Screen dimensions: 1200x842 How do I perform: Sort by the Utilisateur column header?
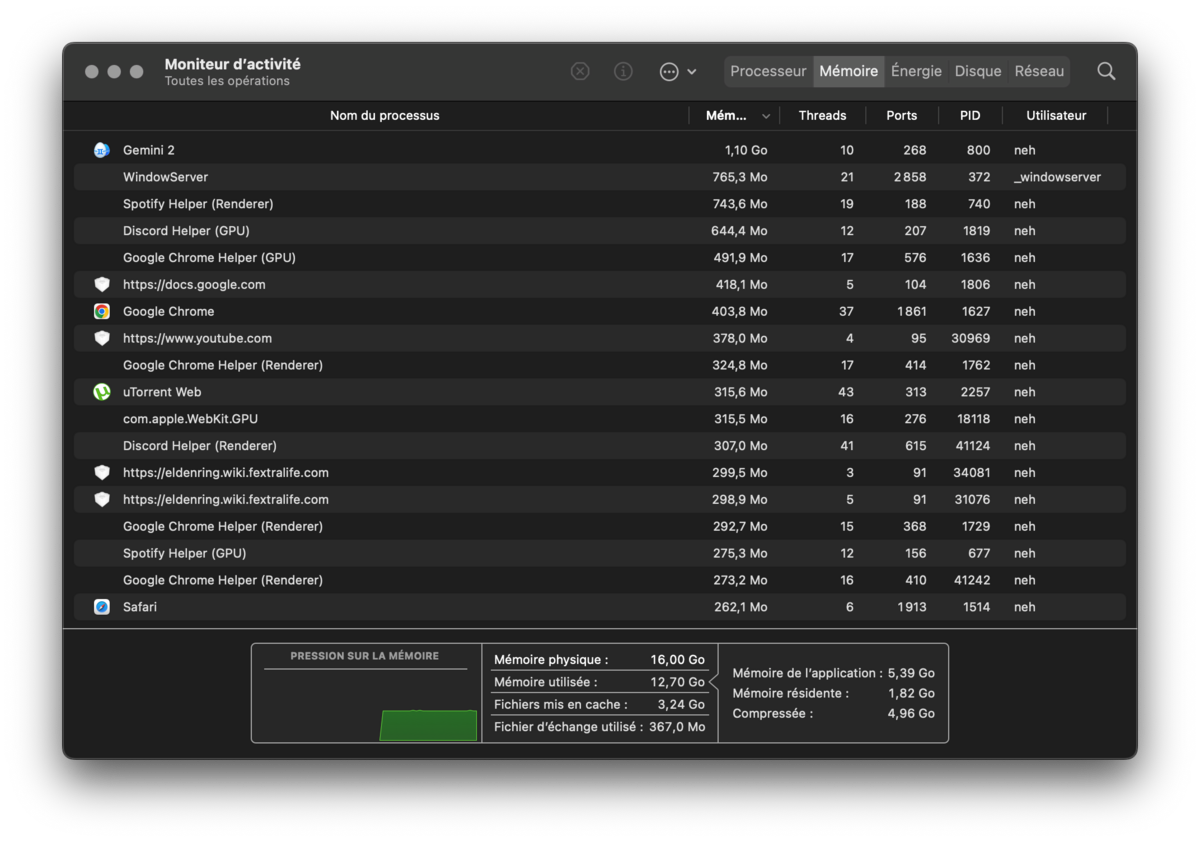click(1056, 116)
